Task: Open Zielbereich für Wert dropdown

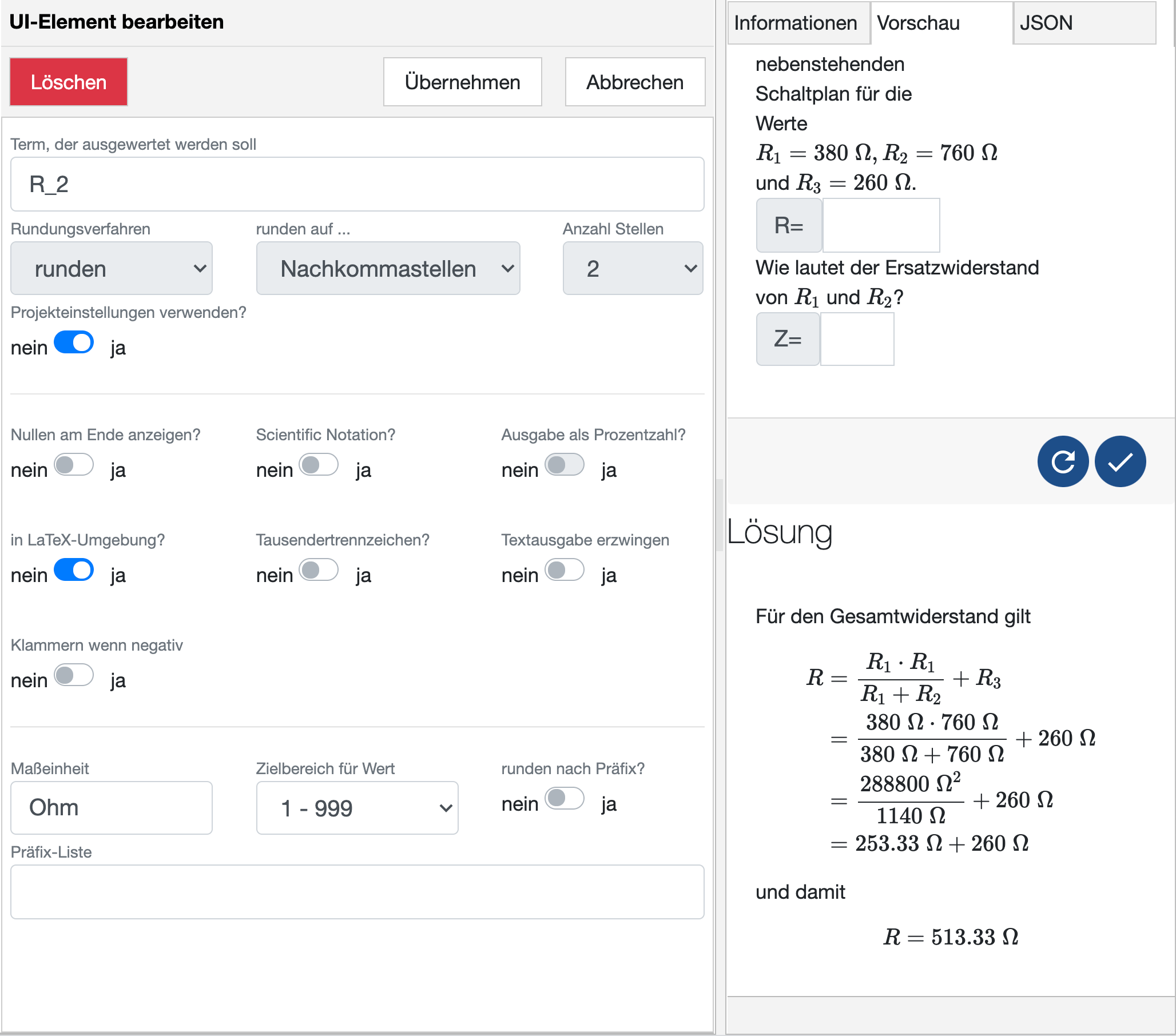Action: point(357,808)
